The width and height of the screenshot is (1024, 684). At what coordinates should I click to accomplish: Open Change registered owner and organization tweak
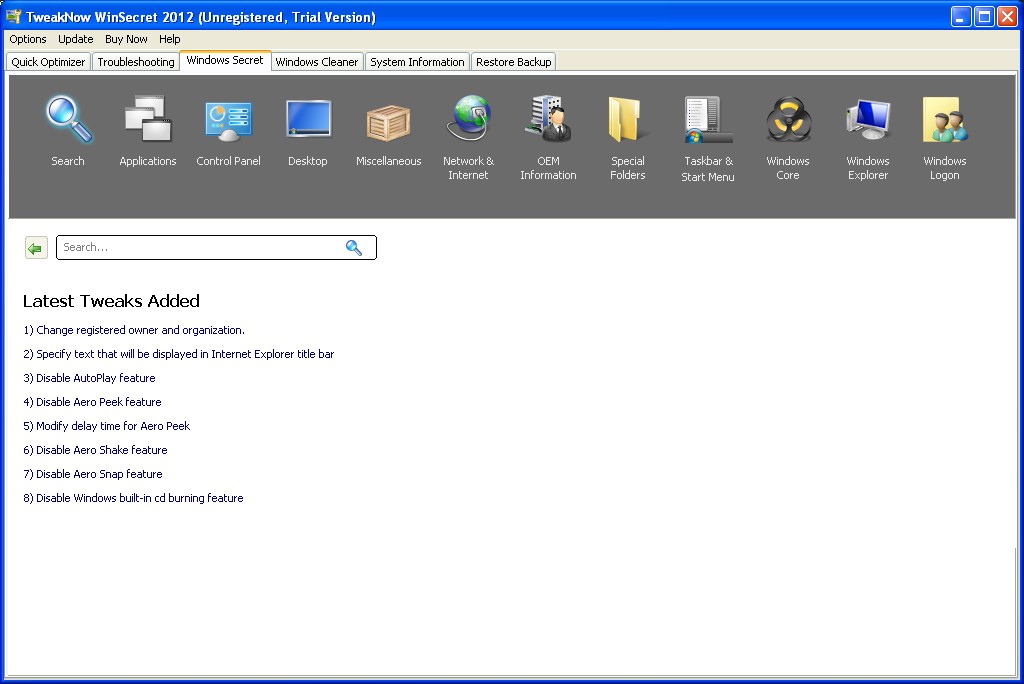click(x=134, y=330)
